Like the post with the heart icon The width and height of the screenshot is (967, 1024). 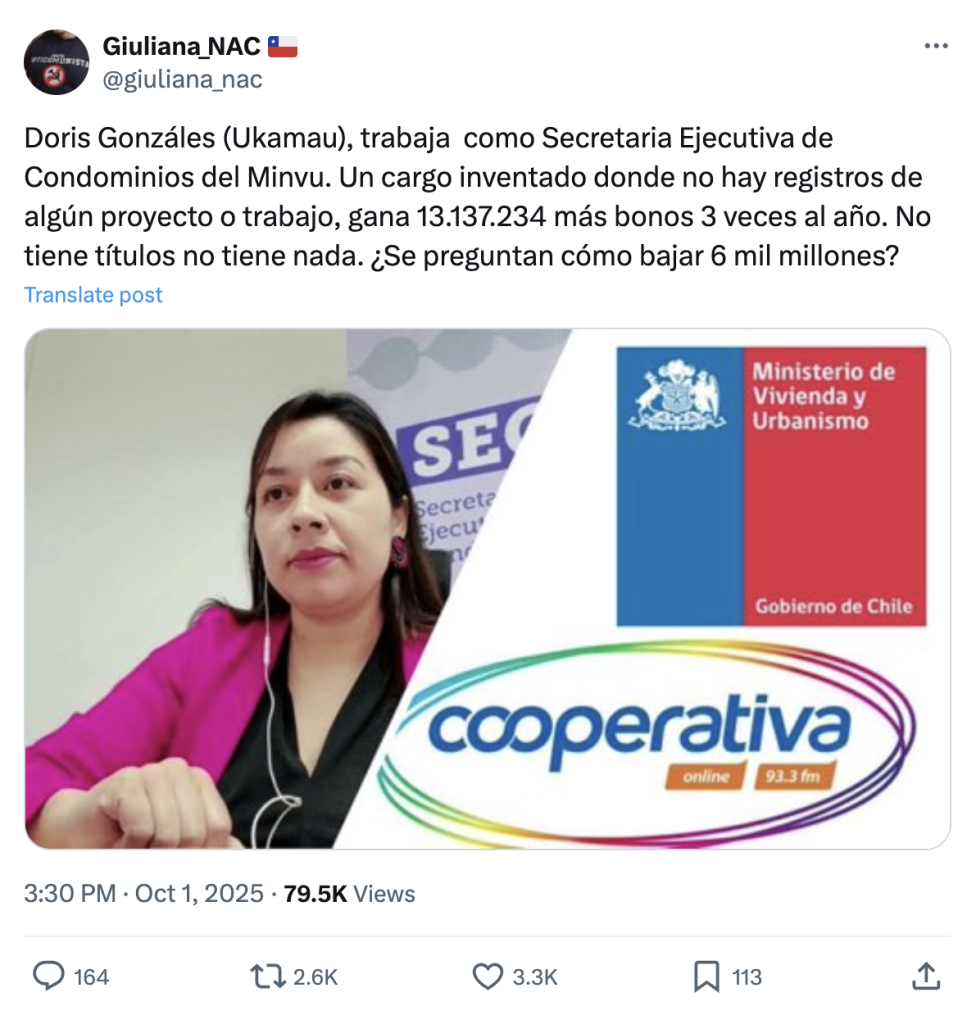pos(487,976)
